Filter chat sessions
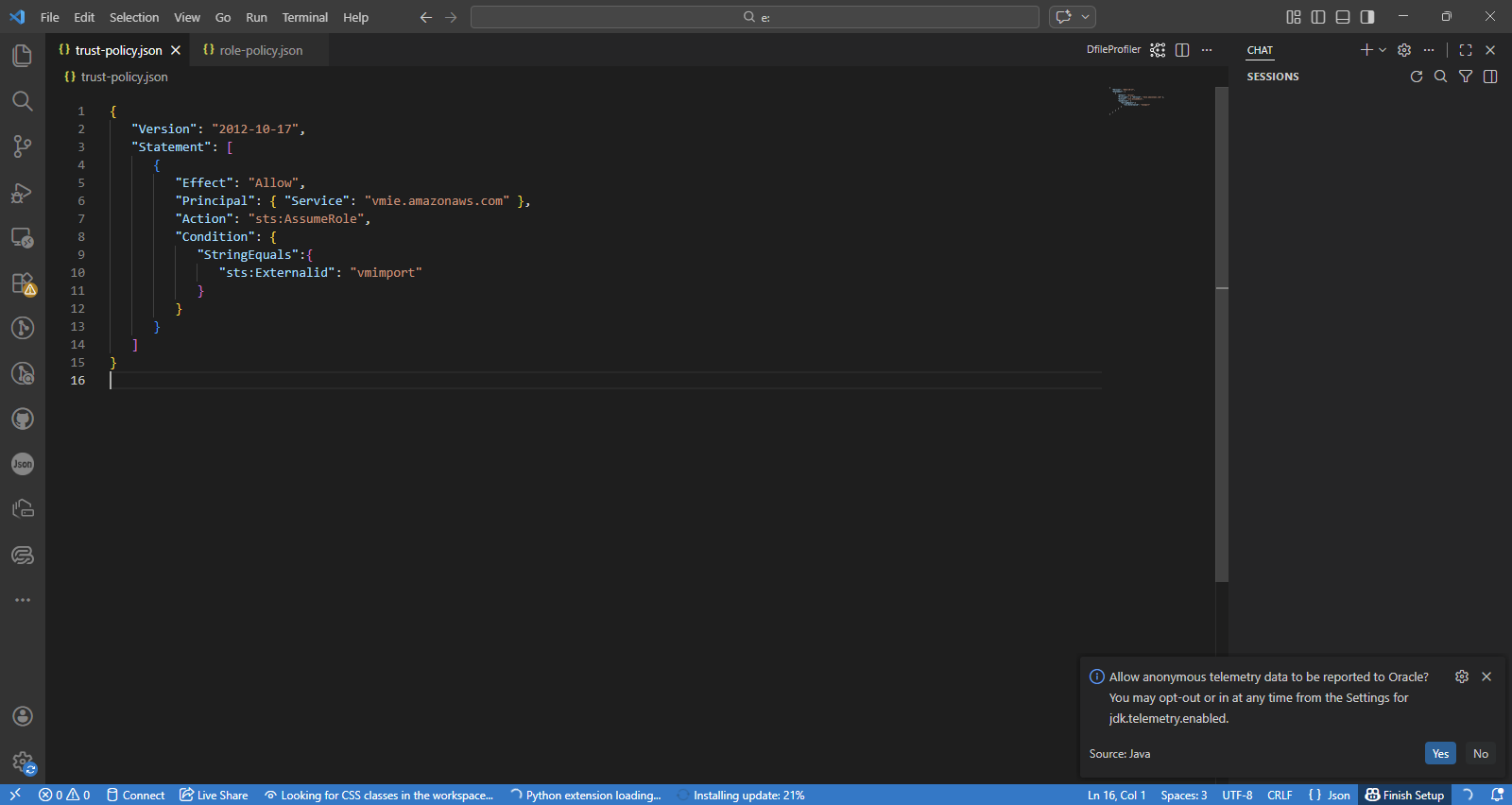 point(1466,77)
